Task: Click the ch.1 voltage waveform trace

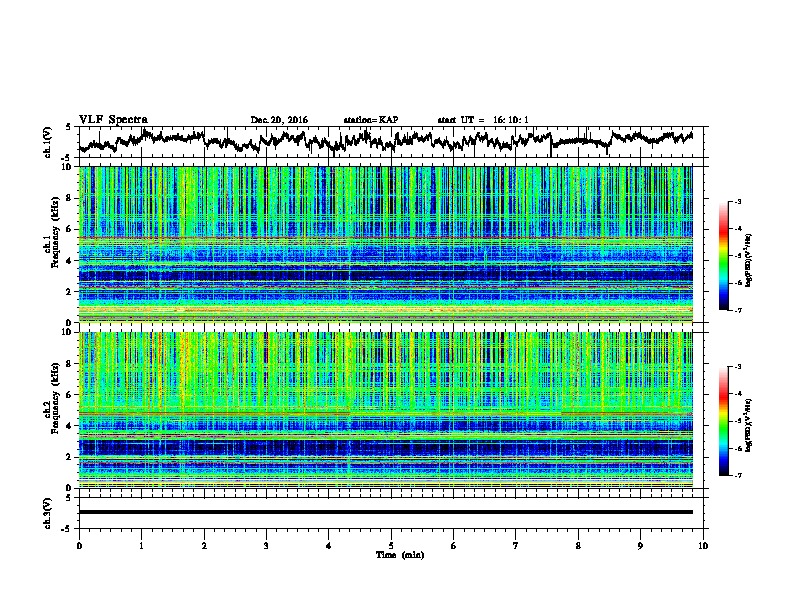Action: (x=385, y=140)
